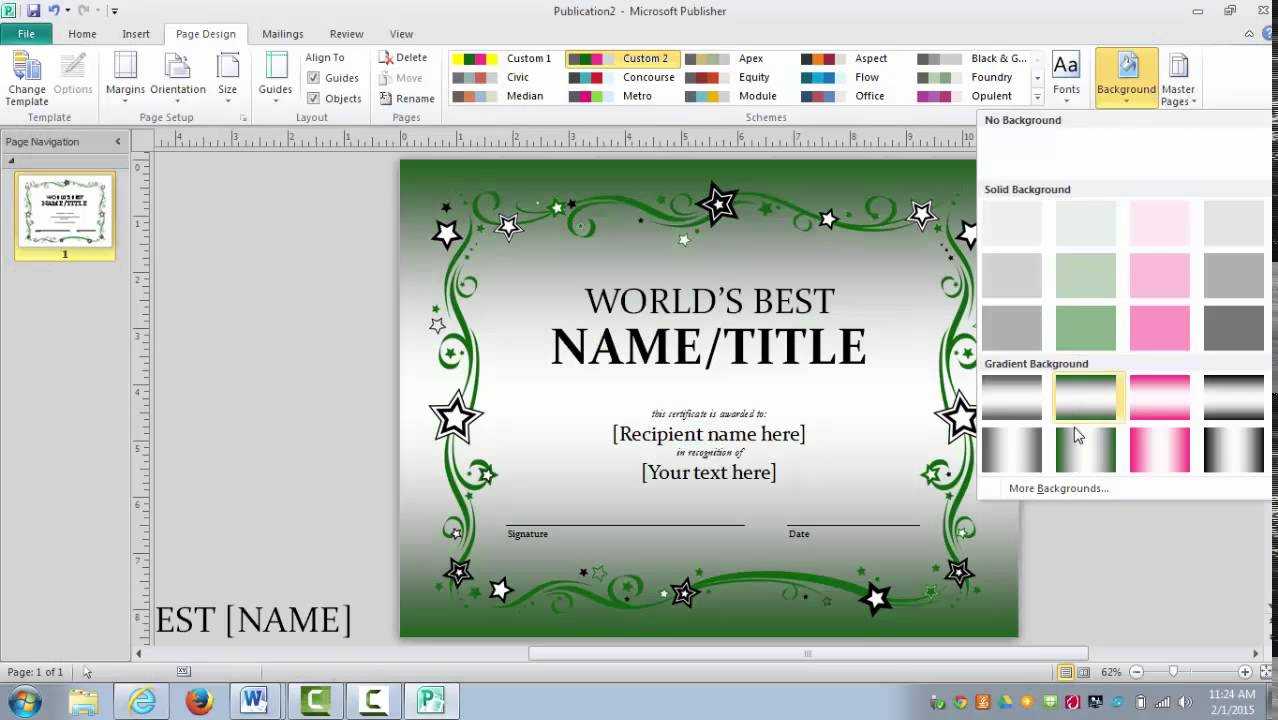
Task: Click the Delete page icon
Action: 386,58
